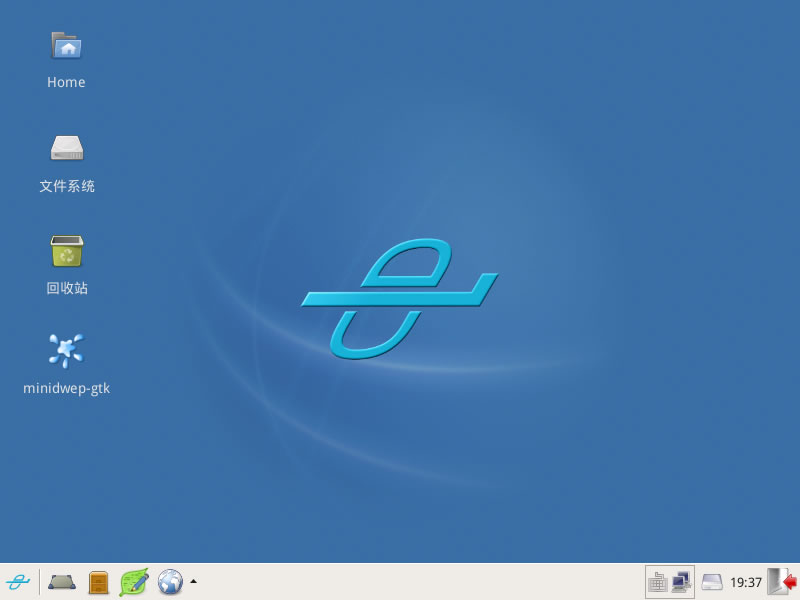Launch the minidwep-gtk desktop icon
Image resolution: width=800 pixels, height=600 pixels.
coord(66,351)
